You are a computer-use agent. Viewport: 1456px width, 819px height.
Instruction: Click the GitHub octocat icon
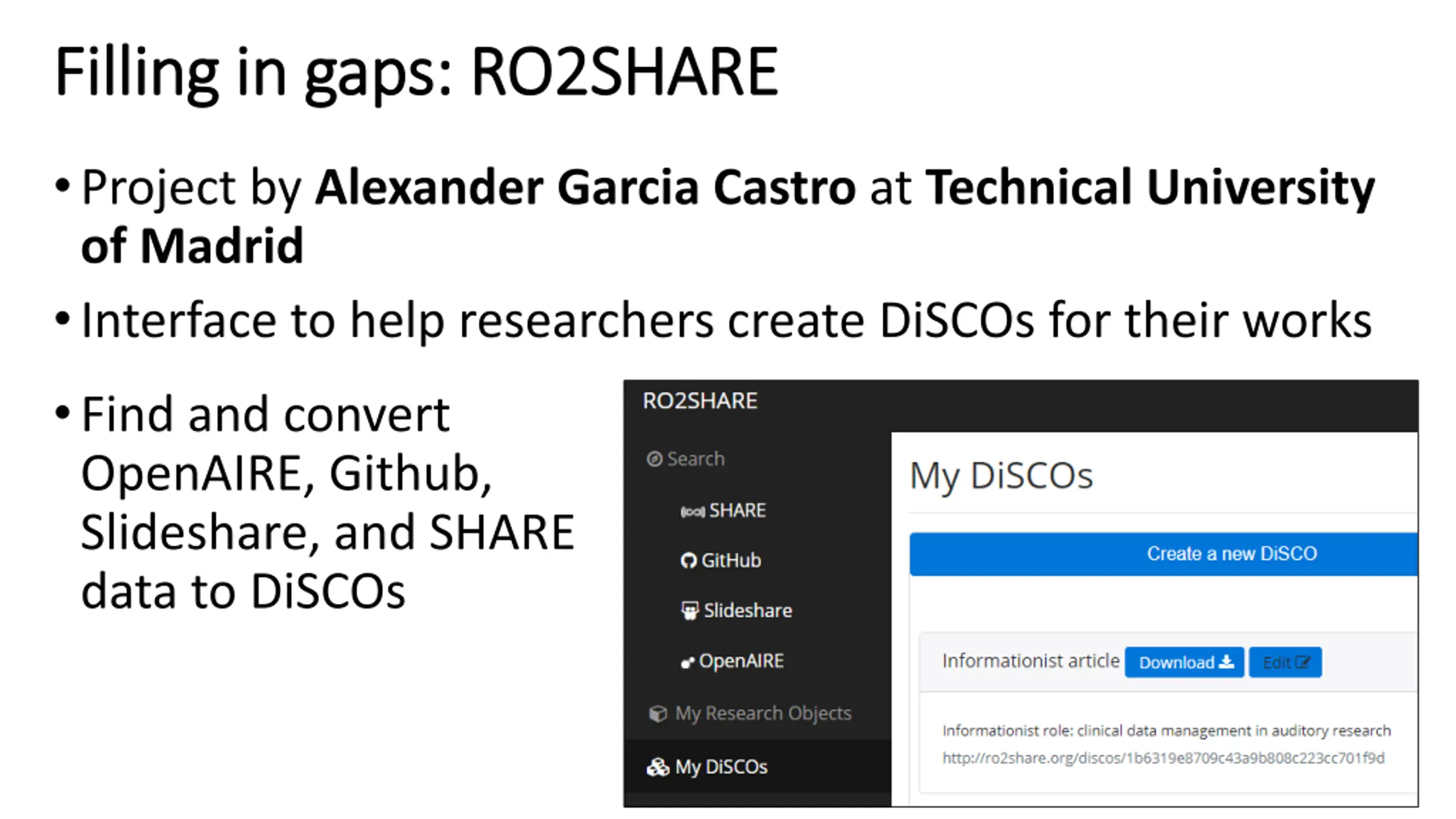(688, 561)
